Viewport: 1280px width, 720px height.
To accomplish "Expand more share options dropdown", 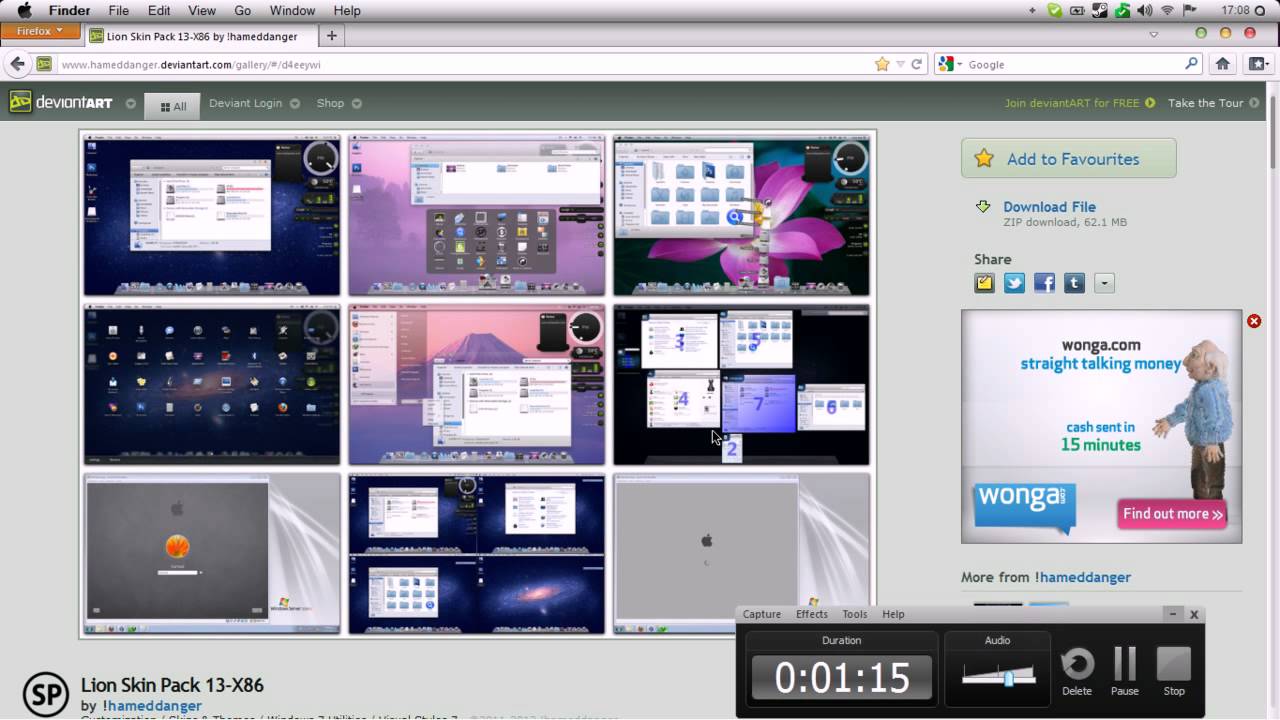I will click(1104, 283).
